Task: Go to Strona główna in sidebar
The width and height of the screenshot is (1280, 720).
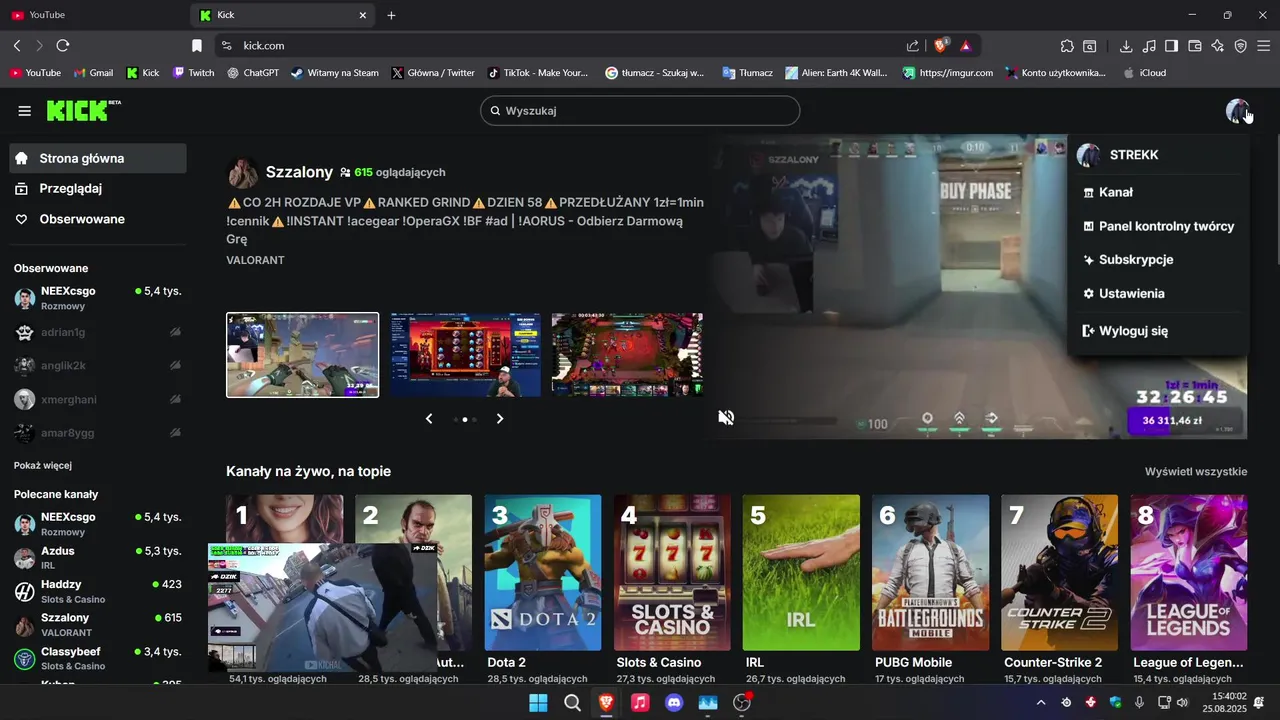Action: click(x=98, y=158)
